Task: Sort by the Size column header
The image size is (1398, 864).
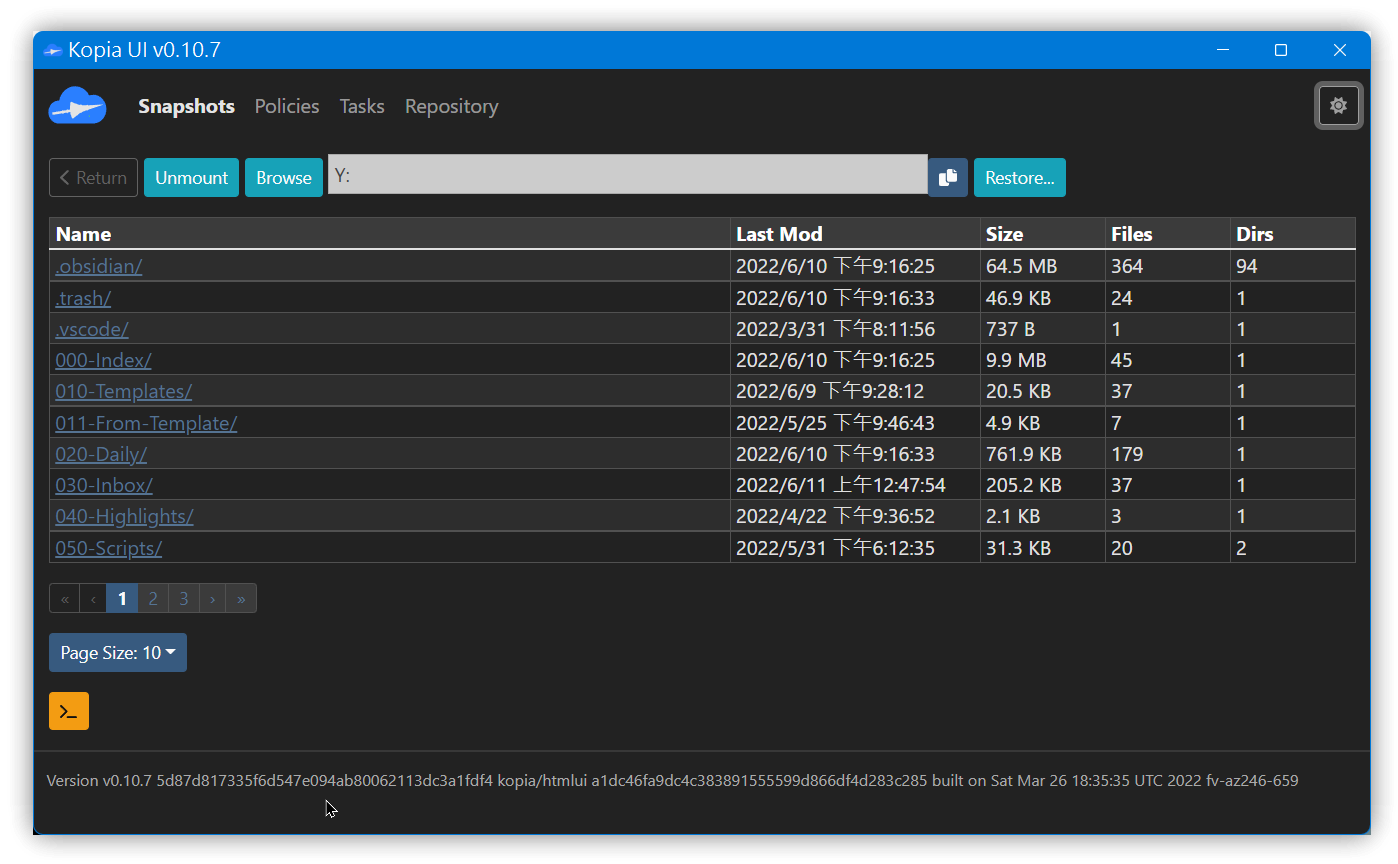Action: click(x=1043, y=234)
